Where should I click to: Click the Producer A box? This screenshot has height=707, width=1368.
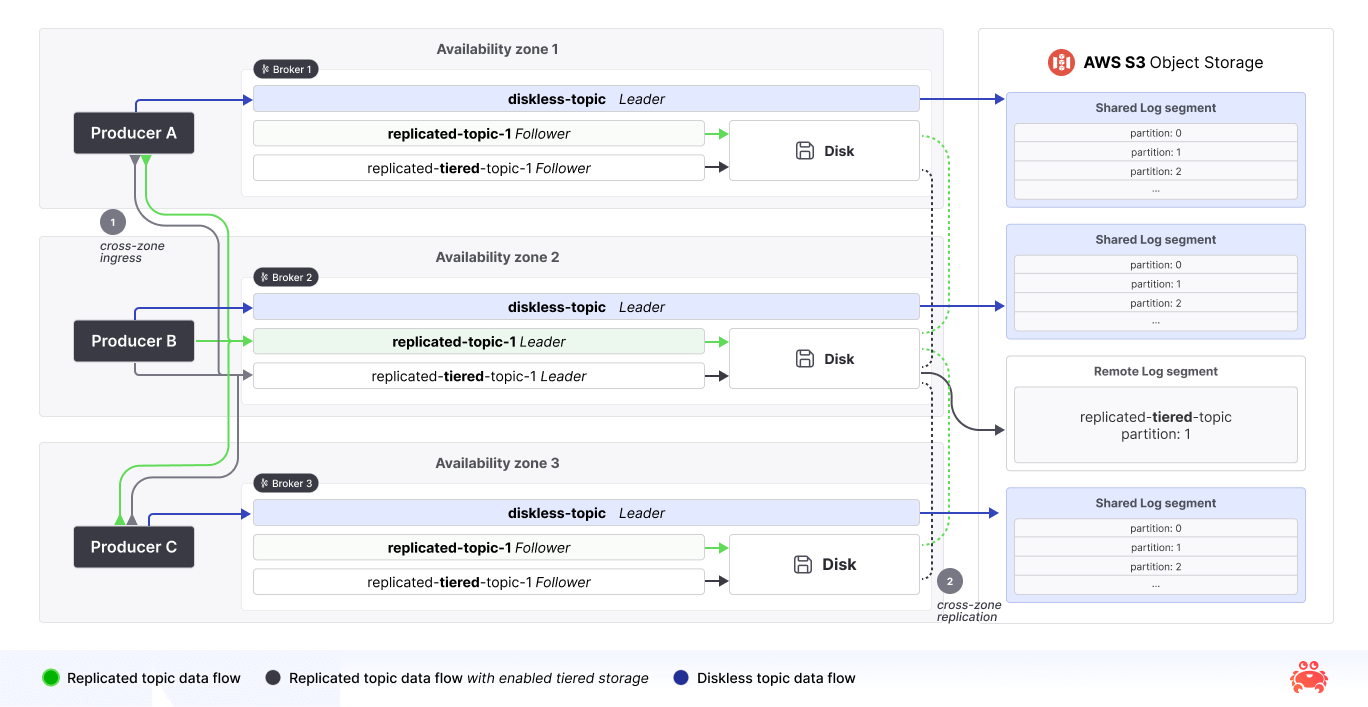coord(133,132)
